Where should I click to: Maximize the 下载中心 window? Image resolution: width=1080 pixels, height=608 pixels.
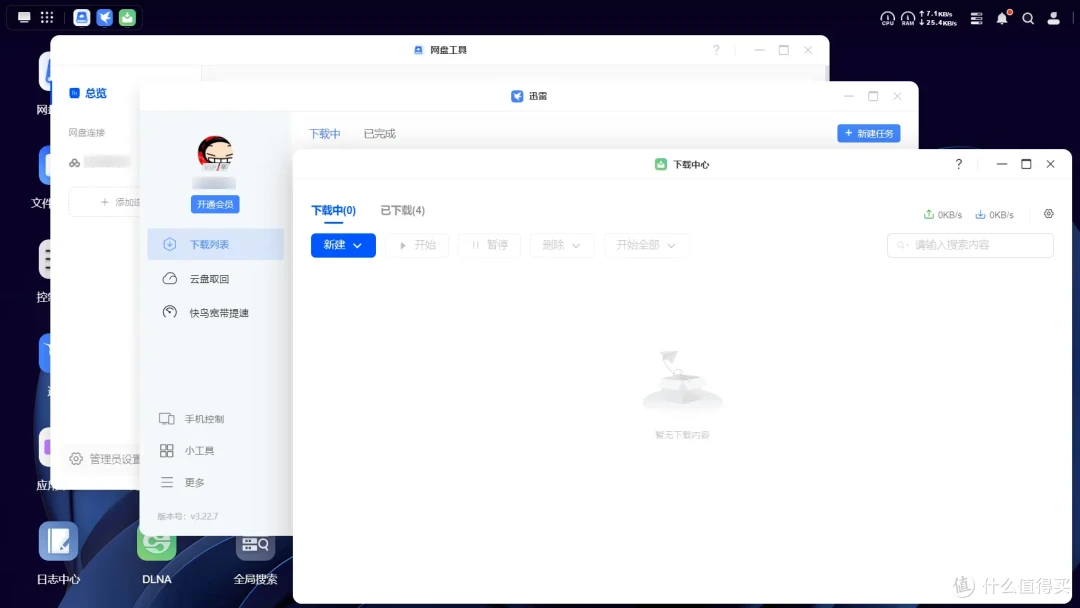pyautogui.click(x=1026, y=164)
